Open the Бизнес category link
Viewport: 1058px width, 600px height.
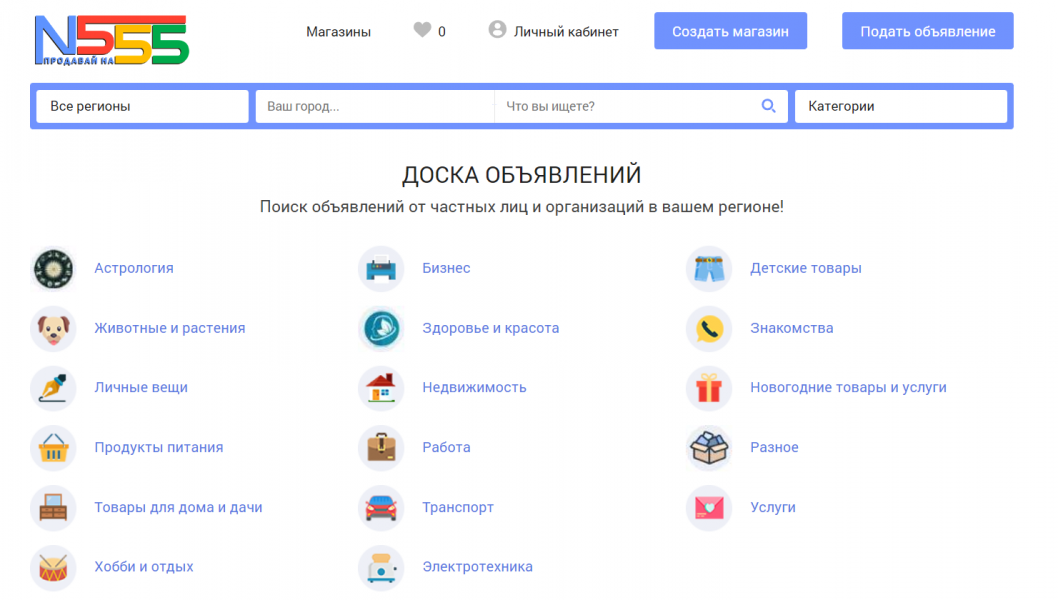tap(446, 268)
